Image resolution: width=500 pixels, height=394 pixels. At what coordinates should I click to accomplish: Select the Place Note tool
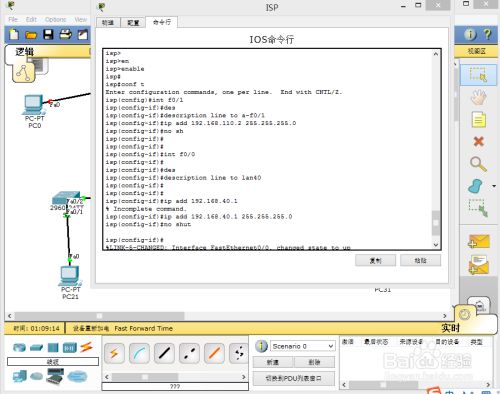pos(478,120)
